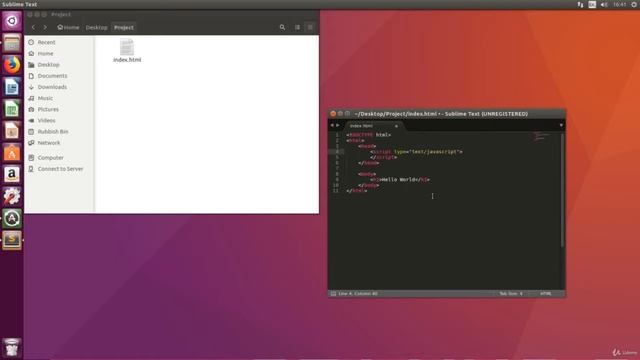Click the search icon in Files toolbar

(282, 27)
